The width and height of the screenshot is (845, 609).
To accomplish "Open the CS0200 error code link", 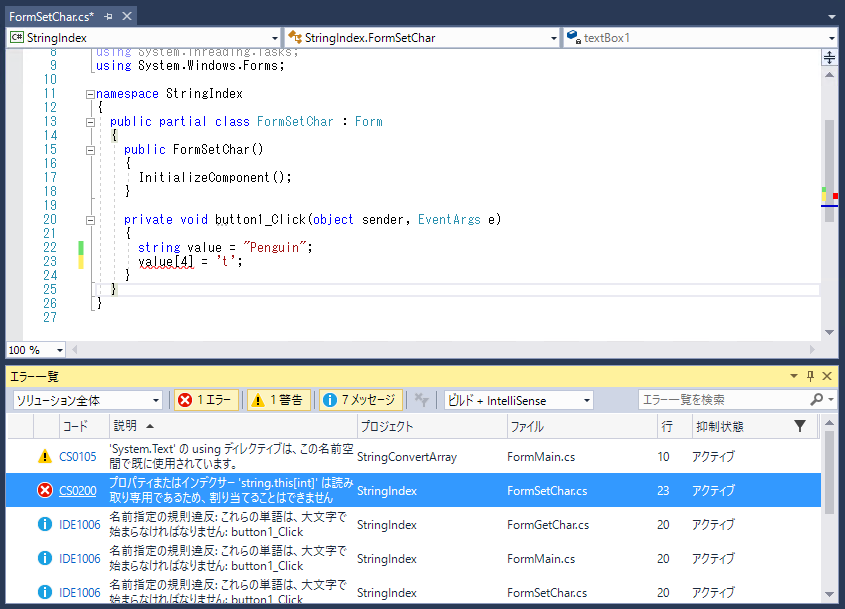I will point(78,490).
